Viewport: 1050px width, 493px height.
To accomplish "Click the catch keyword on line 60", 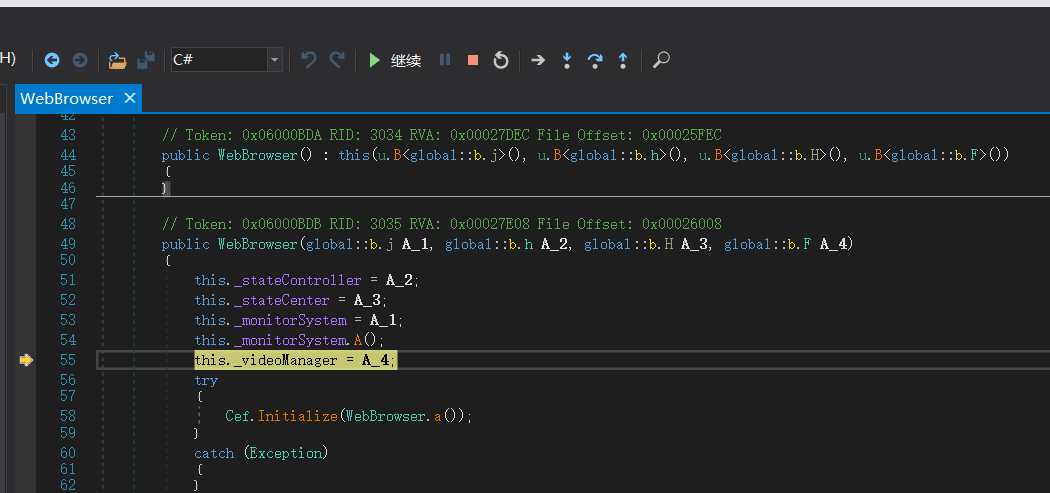I will 214,453.
